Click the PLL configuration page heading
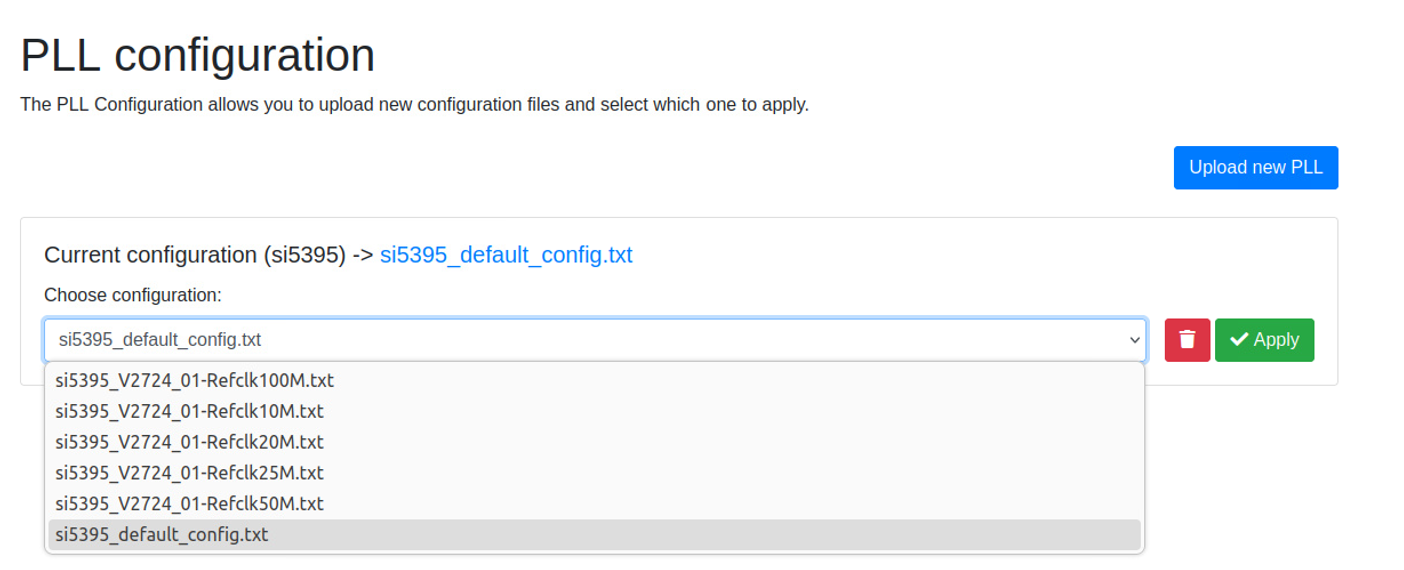1404x570 pixels. 198,55
